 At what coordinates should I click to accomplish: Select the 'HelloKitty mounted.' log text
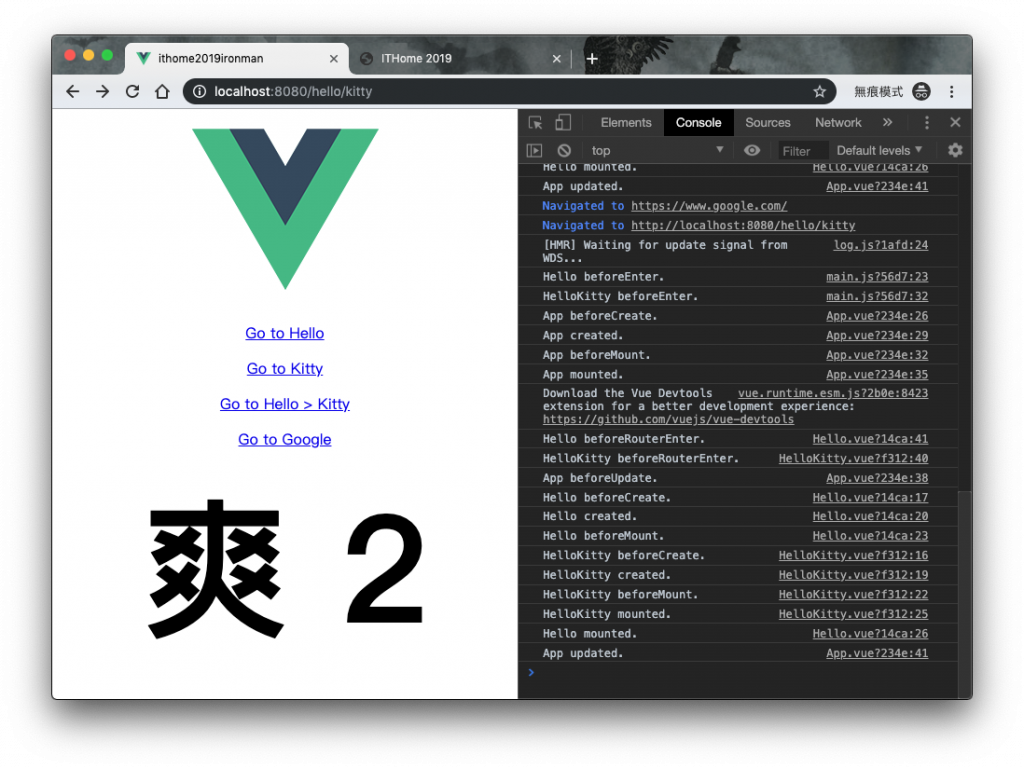(607, 615)
